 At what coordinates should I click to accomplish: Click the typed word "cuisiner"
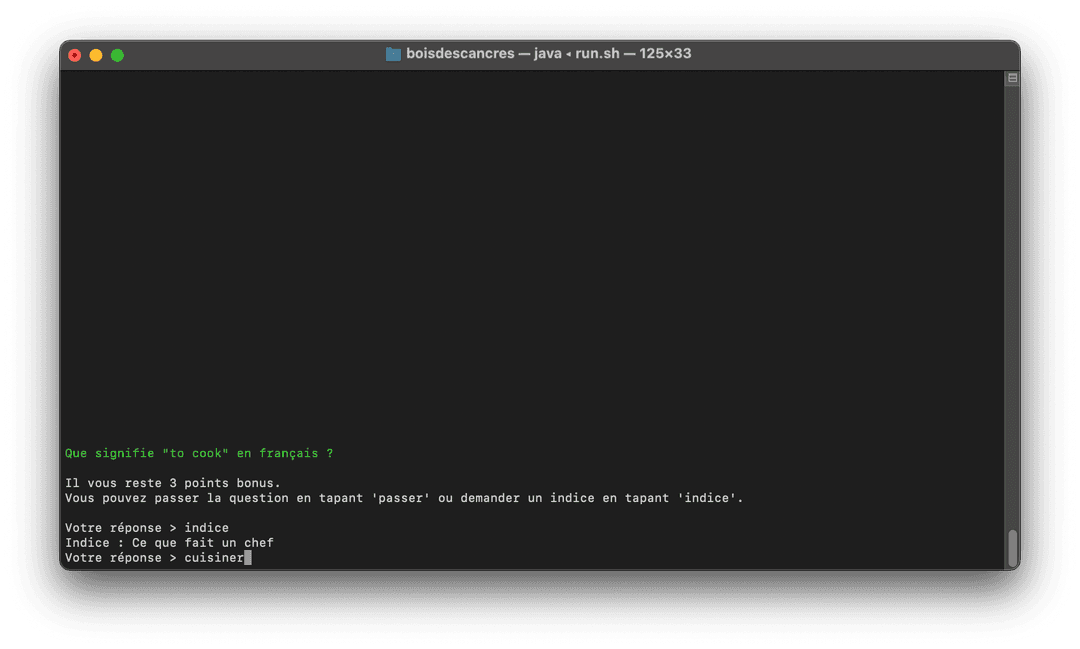213,558
